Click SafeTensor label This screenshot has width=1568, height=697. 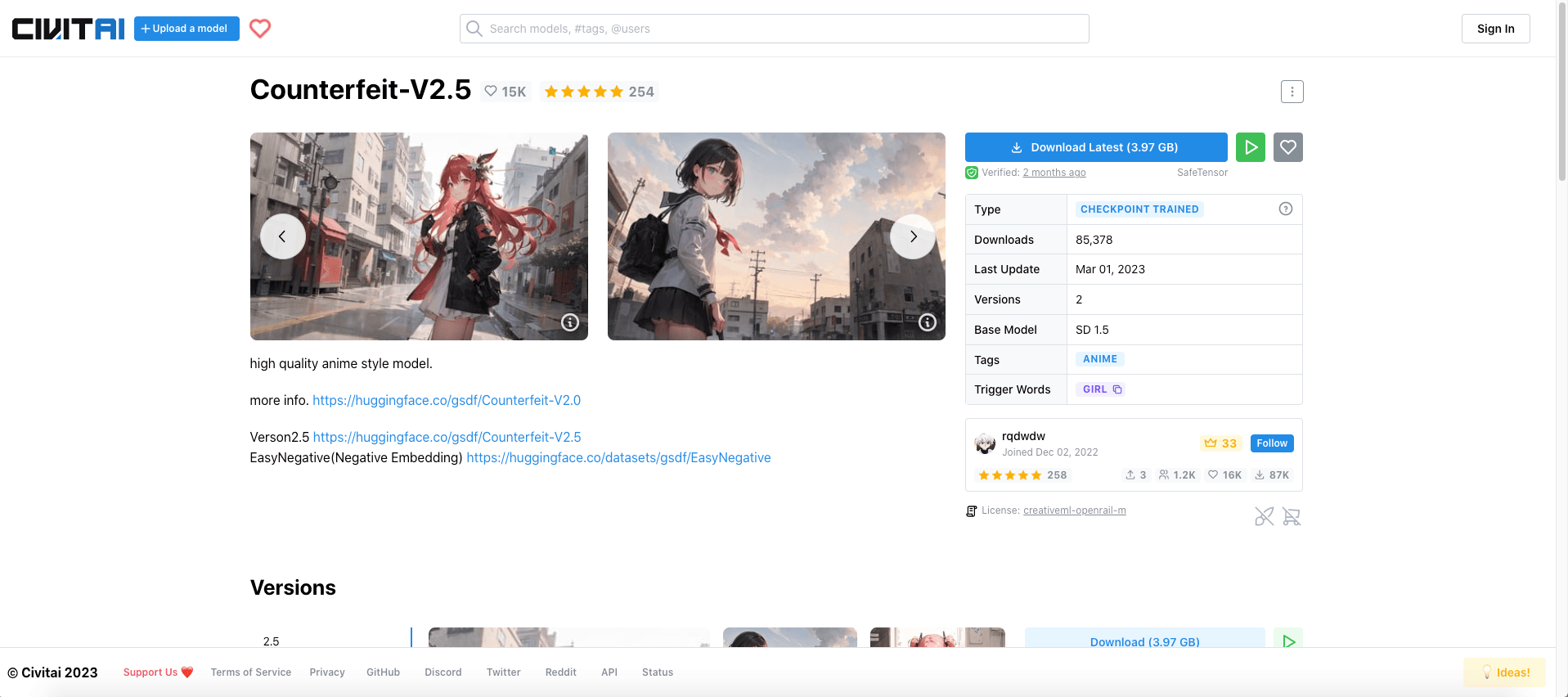[x=1202, y=173]
